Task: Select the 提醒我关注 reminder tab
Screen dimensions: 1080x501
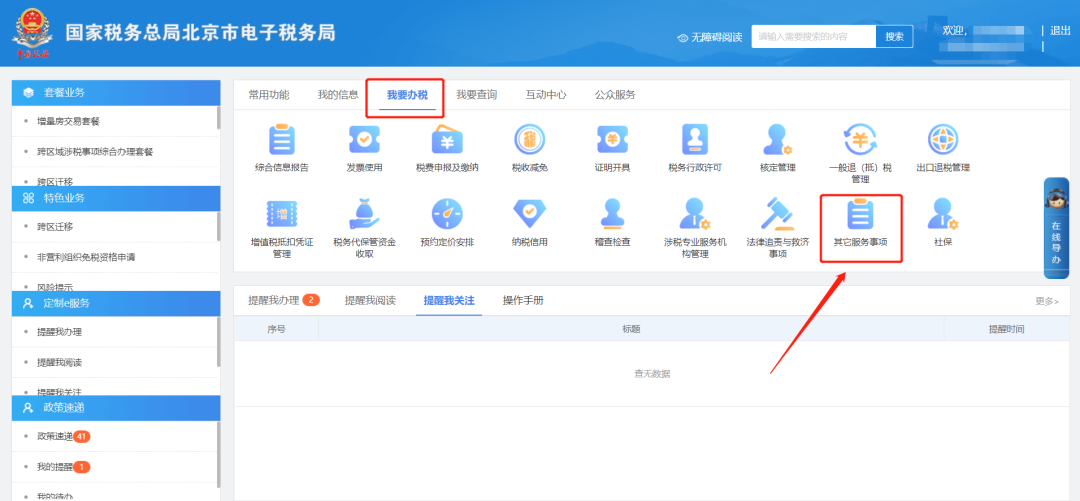Action: [x=448, y=300]
